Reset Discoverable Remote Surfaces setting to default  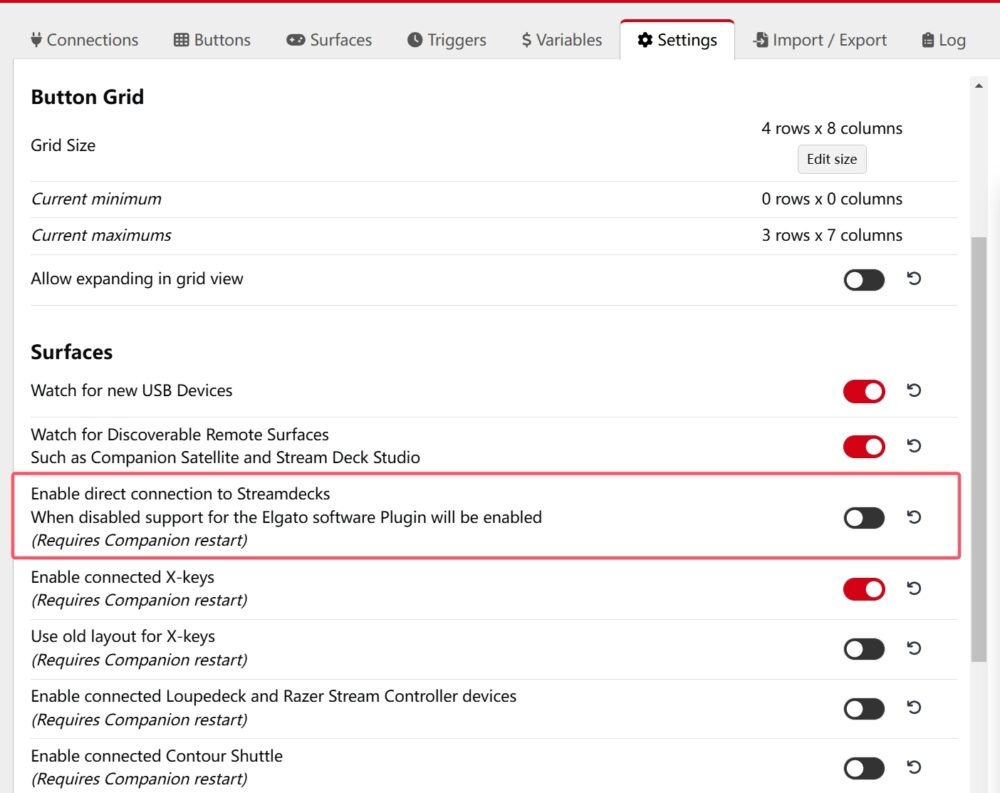913,446
